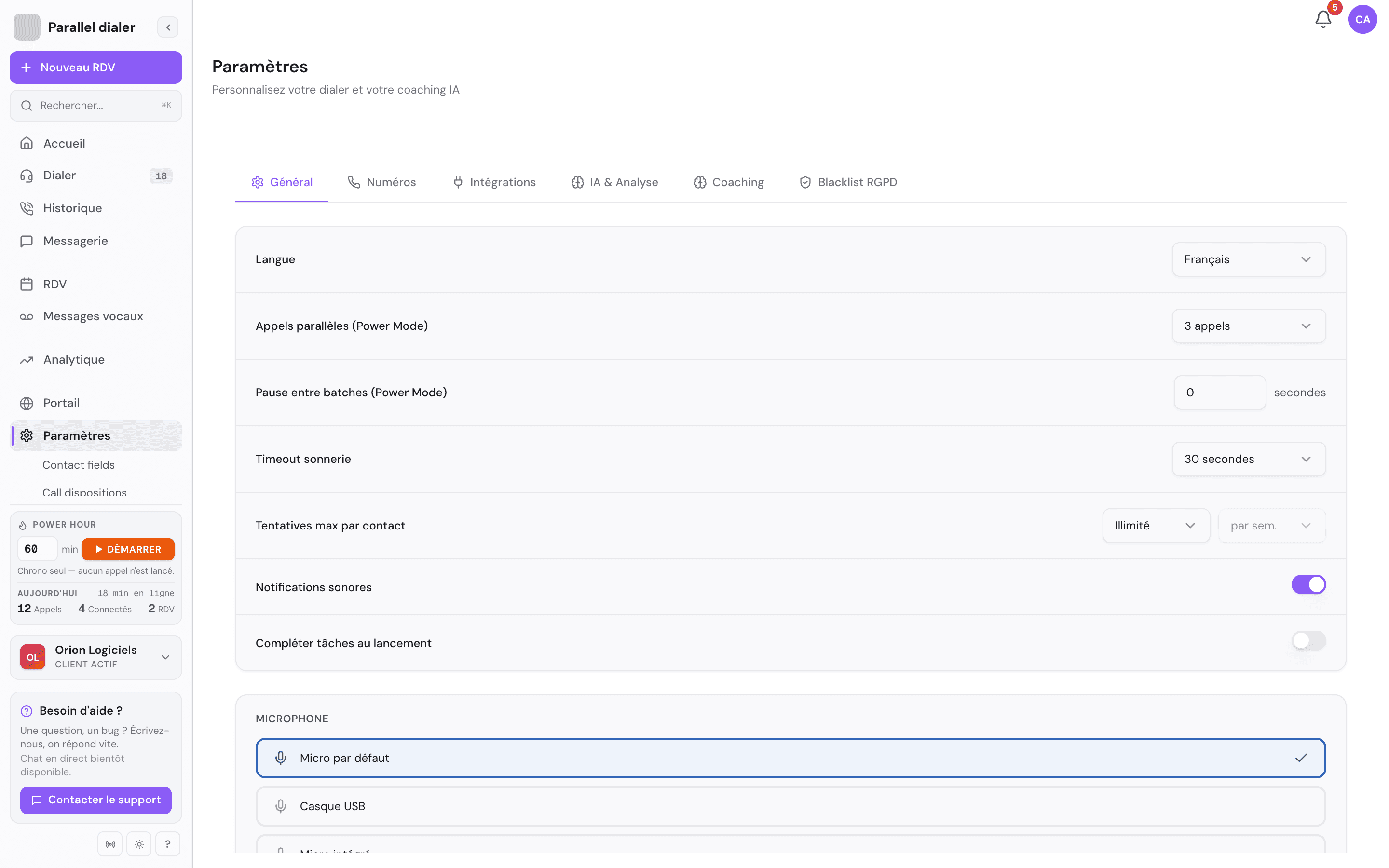Open Historique call history
The height and width of the screenshot is (868, 1389).
click(96, 208)
